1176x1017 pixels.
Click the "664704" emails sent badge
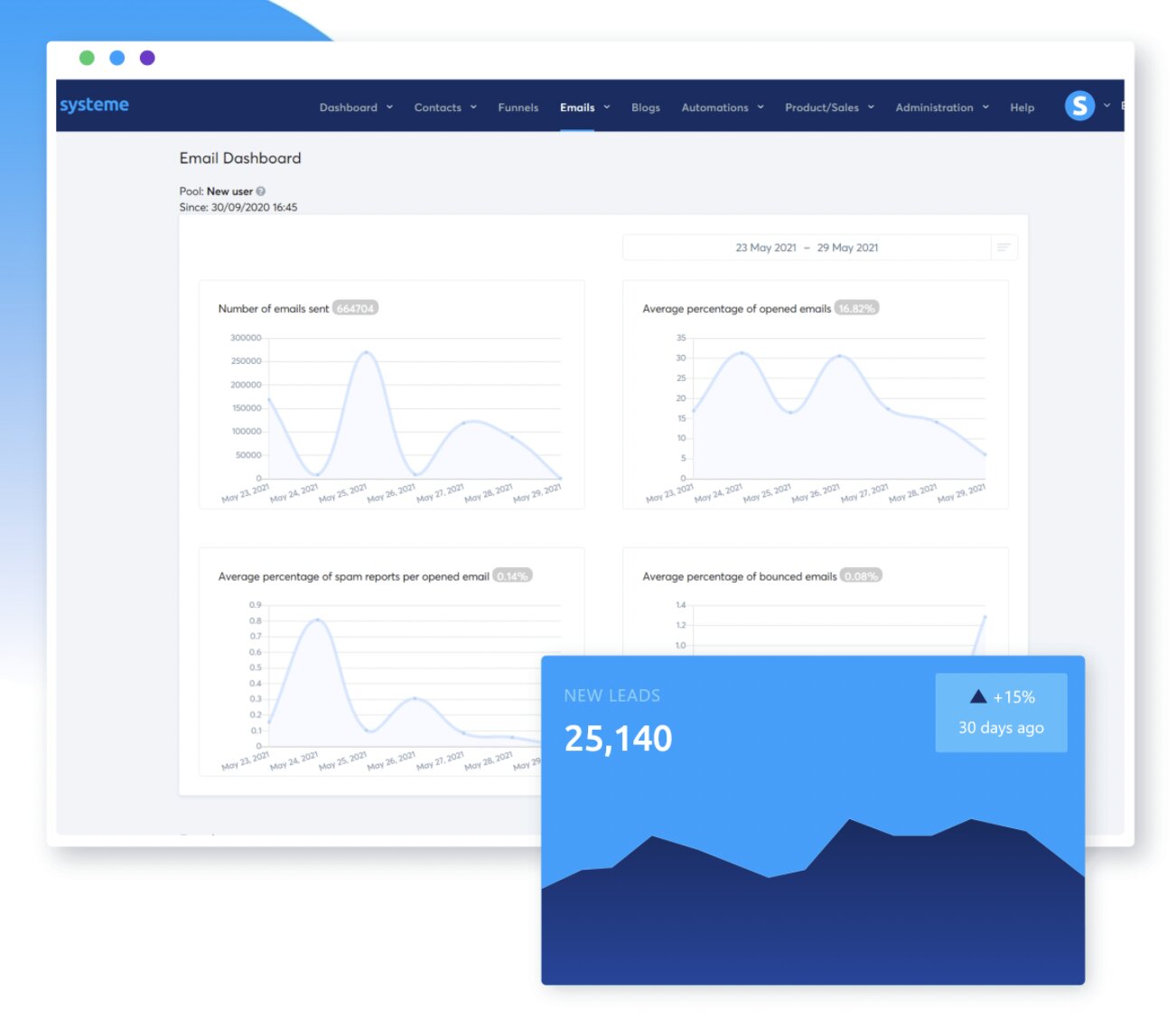tap(354, 307)
